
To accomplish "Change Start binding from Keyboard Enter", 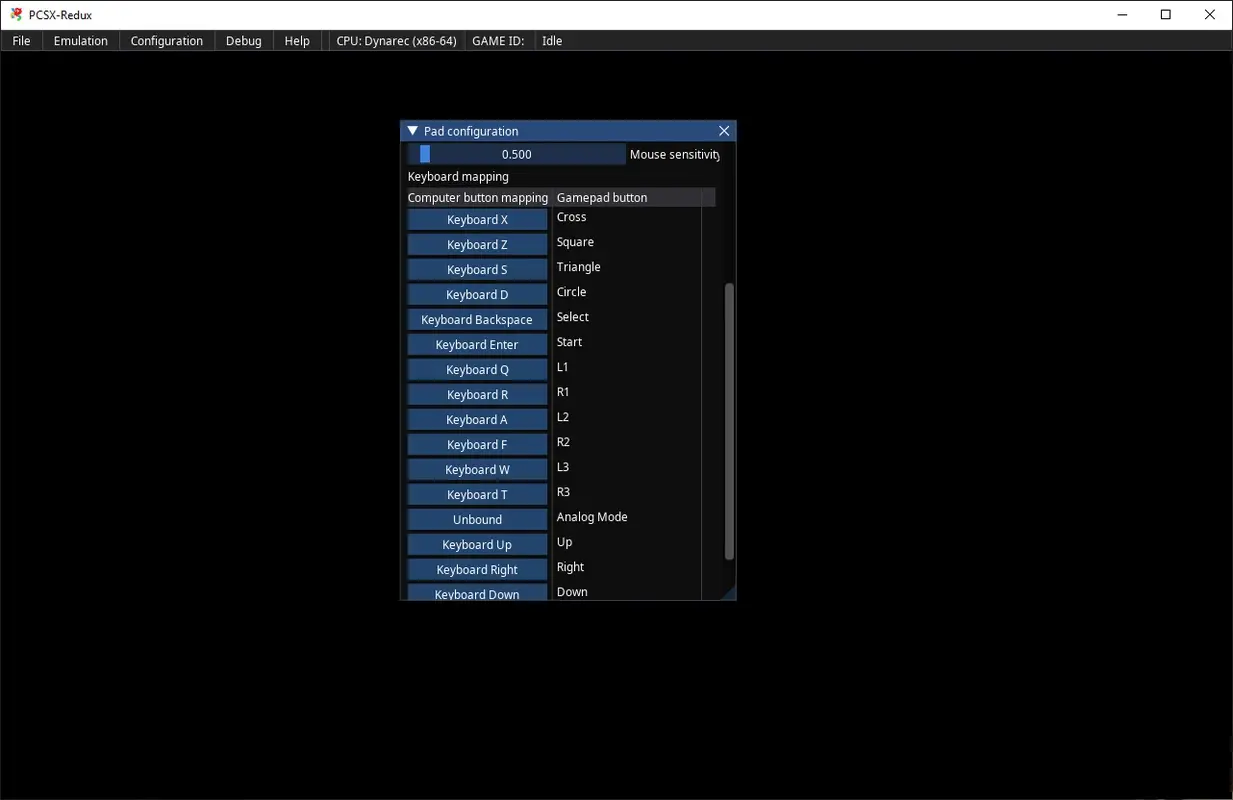I will tap(477, 344).
